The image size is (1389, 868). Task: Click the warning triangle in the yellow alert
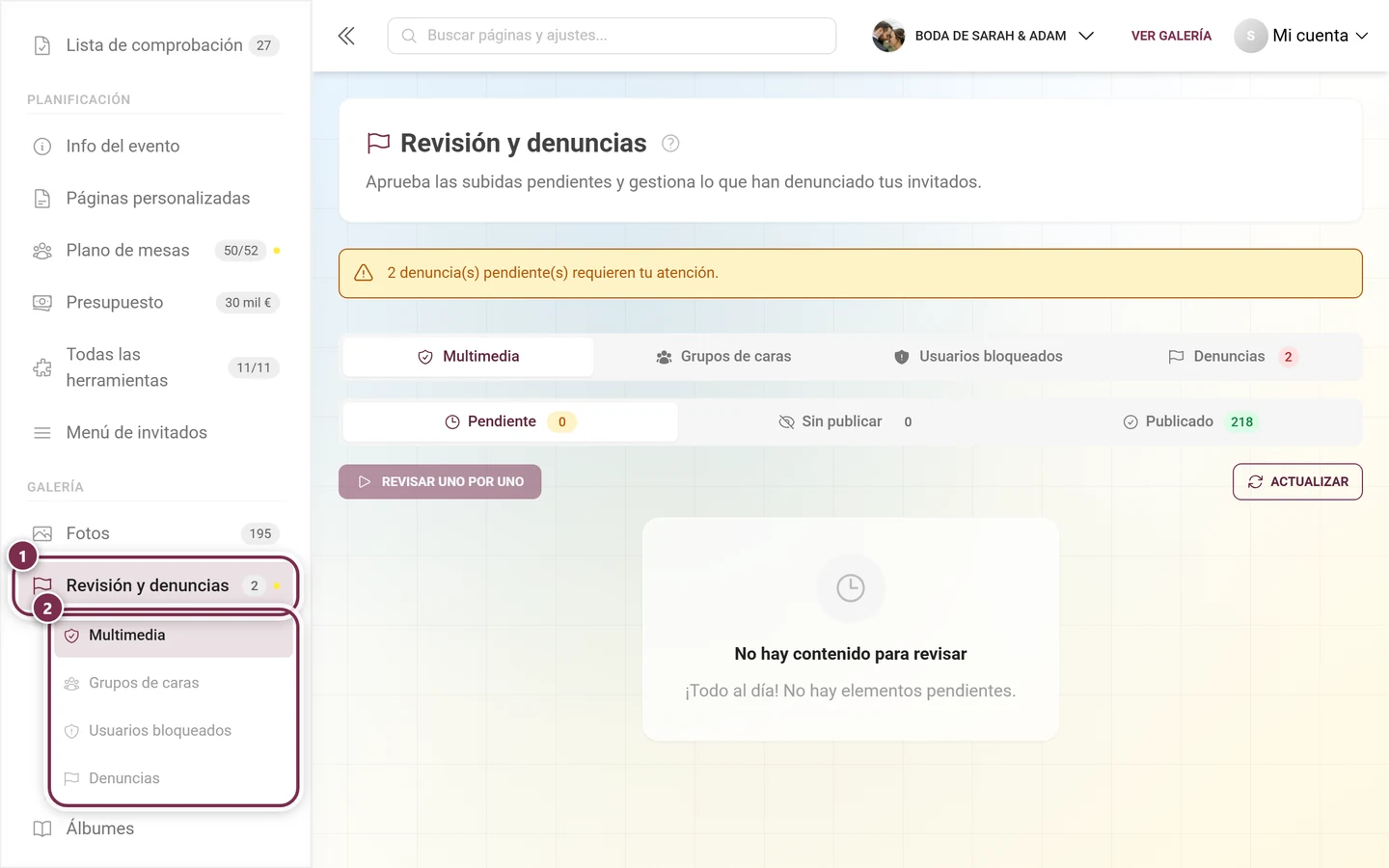click(x=364, y=273)
